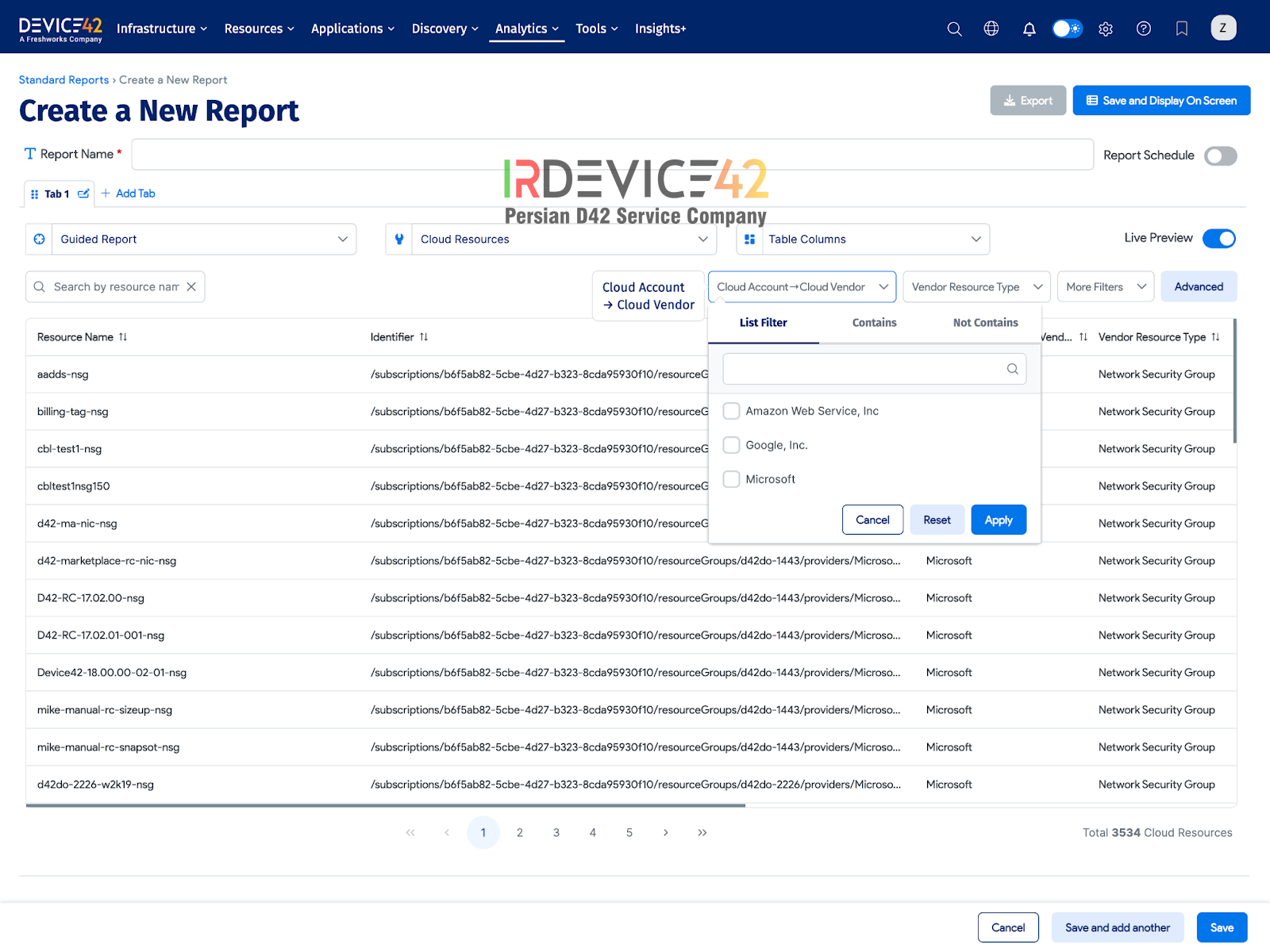Open the user avatar Z menu
Screen dimensions: 1270x952
coord(1223,28)
